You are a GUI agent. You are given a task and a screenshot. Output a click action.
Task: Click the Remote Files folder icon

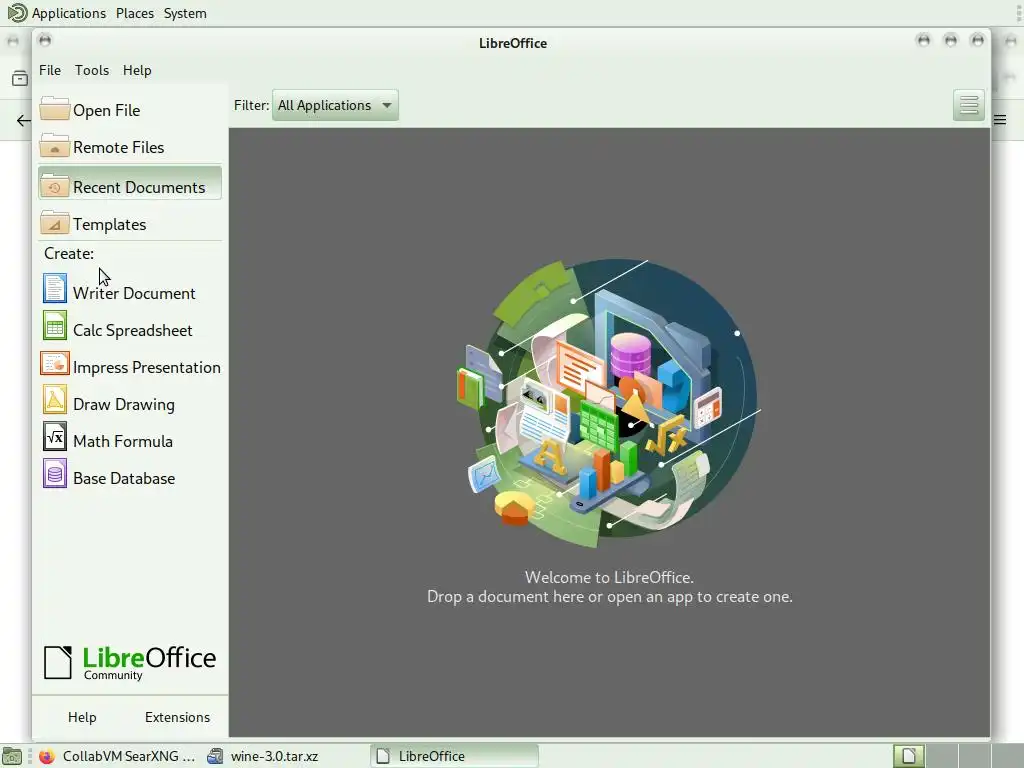(x=55, y=146)
